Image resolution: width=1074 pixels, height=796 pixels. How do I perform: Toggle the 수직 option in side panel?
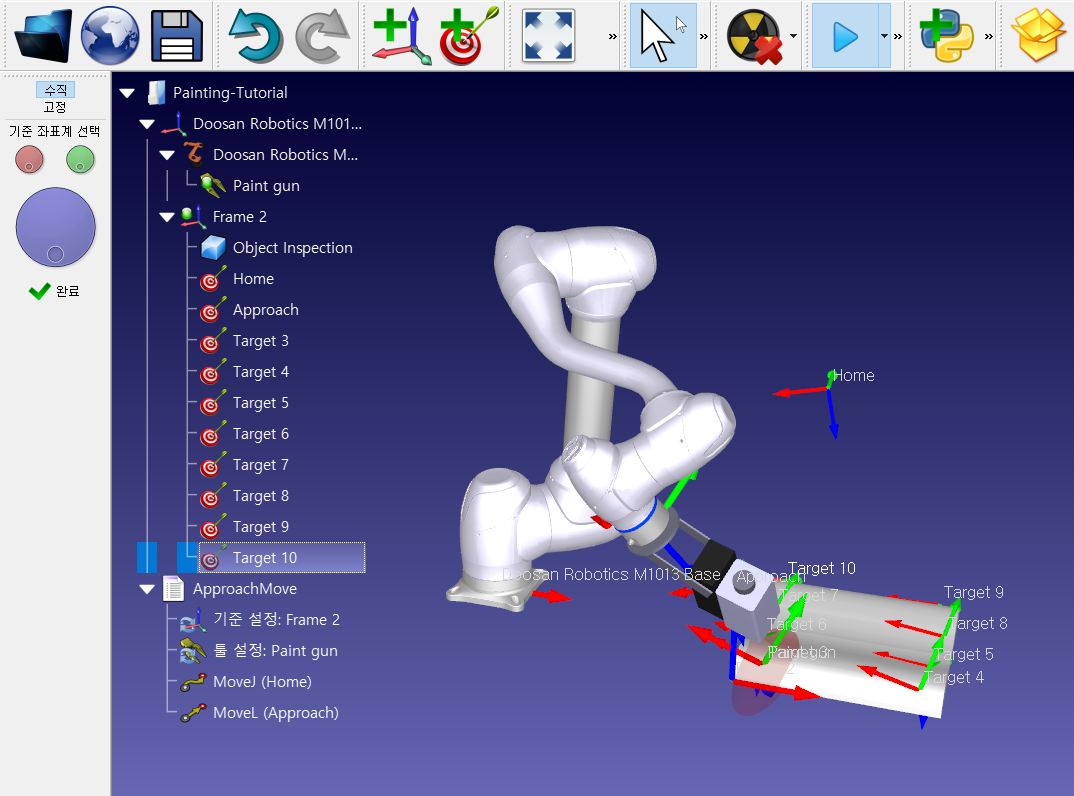pos(55,90)
